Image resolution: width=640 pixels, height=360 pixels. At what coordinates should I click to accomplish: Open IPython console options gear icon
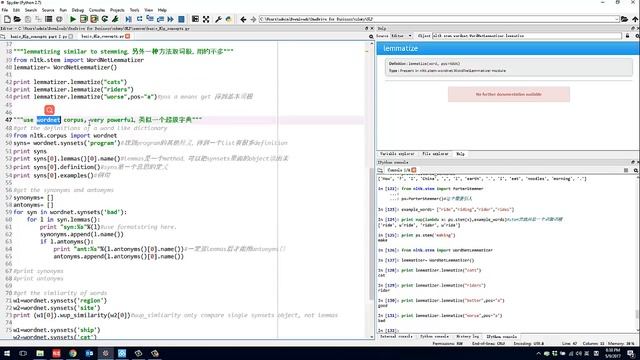[636, 170]
